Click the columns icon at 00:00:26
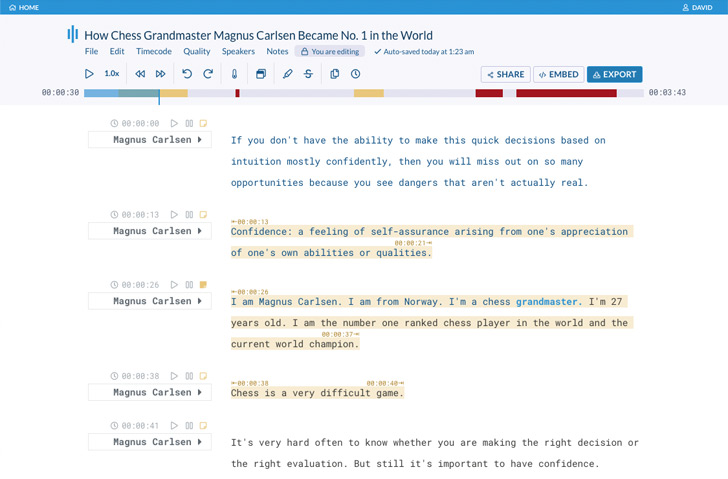The image size is (728, 479). tap(189, 285)
